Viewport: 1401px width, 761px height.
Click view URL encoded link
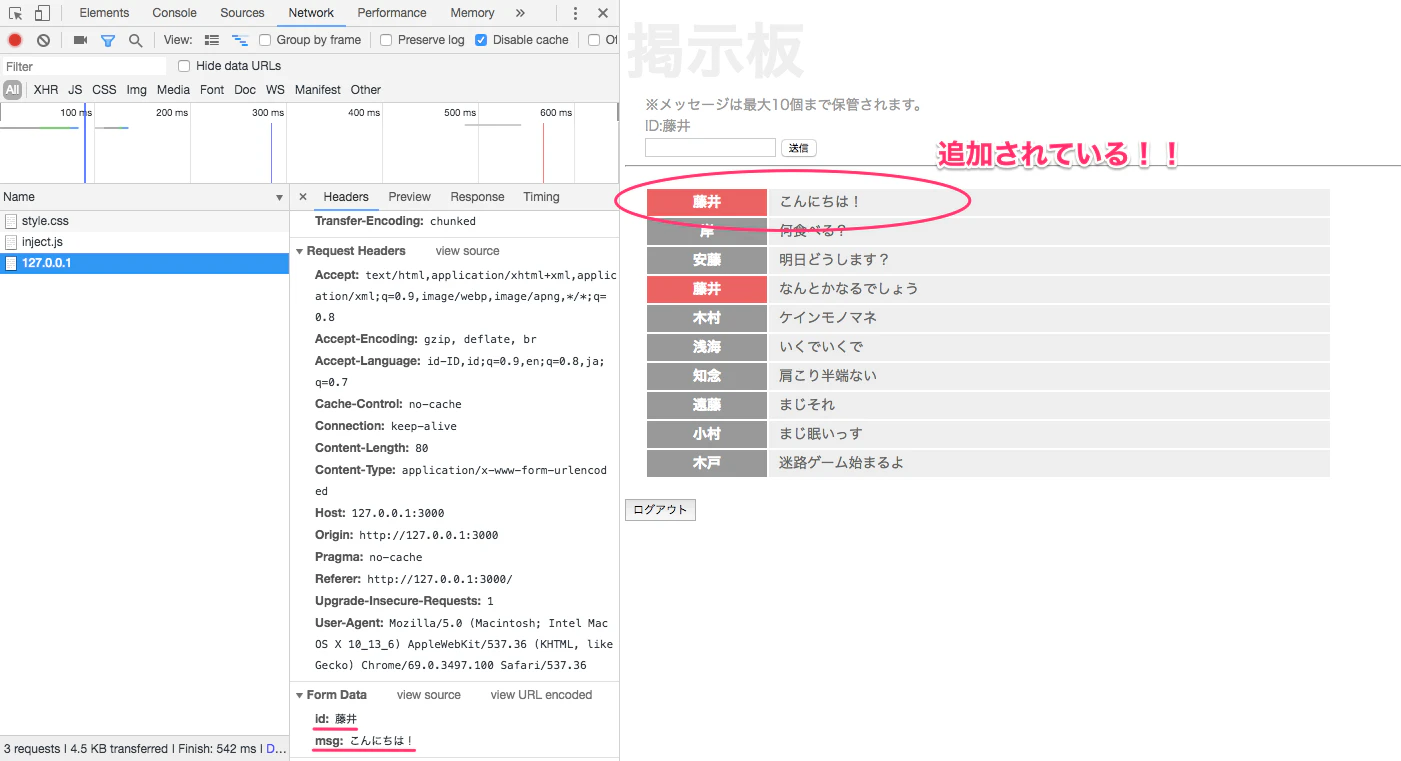541,695
